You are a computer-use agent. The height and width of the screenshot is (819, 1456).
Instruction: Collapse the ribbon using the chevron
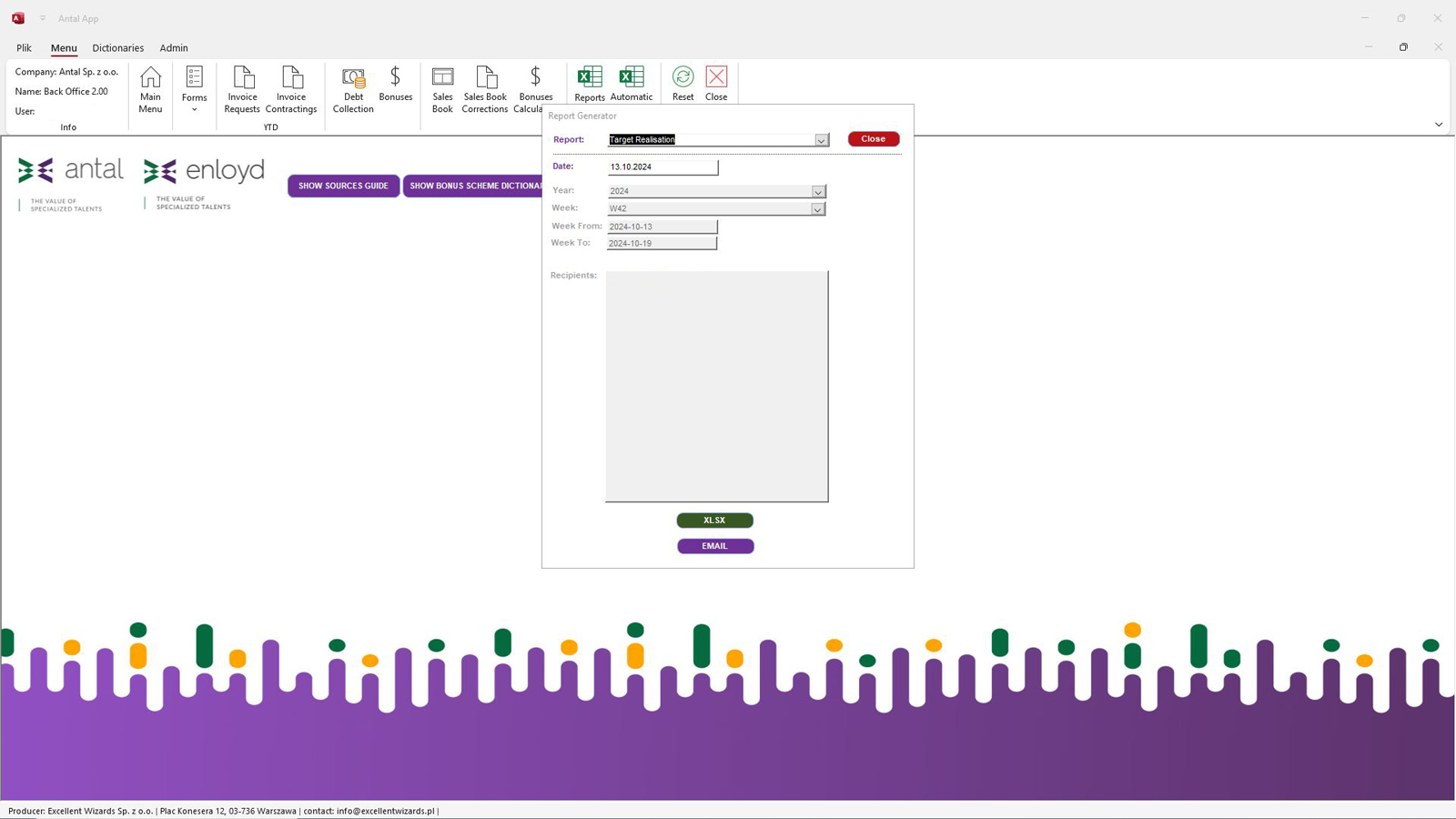pyautogui.click(x=1439, y=125)
